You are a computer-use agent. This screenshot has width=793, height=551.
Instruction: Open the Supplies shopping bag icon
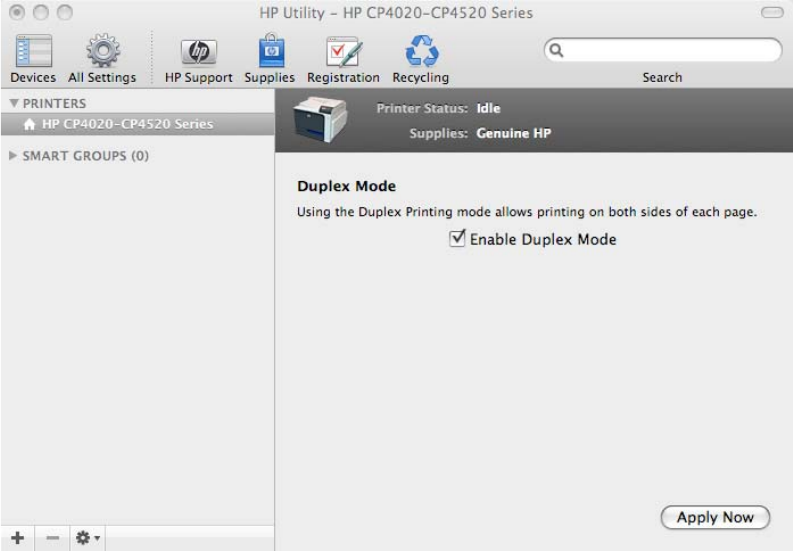(272, 51)
